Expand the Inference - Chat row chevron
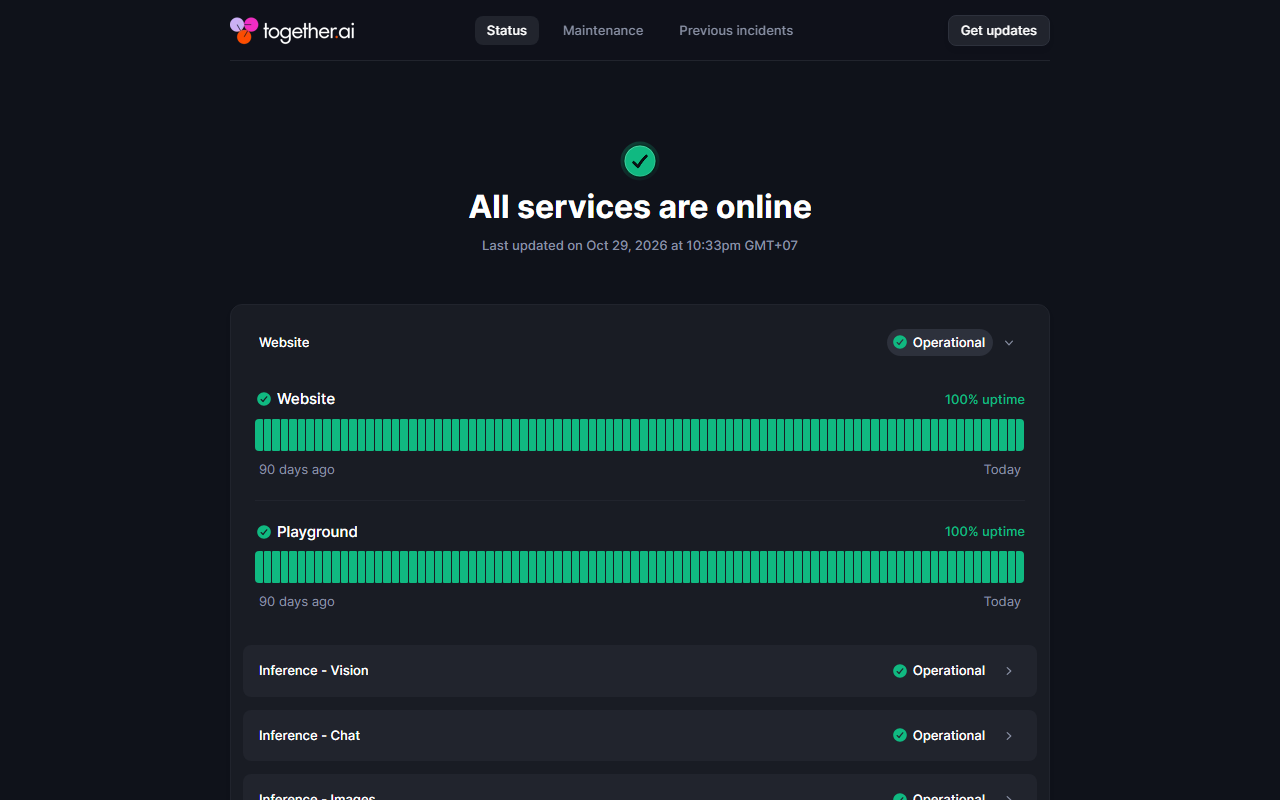The image size is (1280, 800). (x=1009, y=736)
